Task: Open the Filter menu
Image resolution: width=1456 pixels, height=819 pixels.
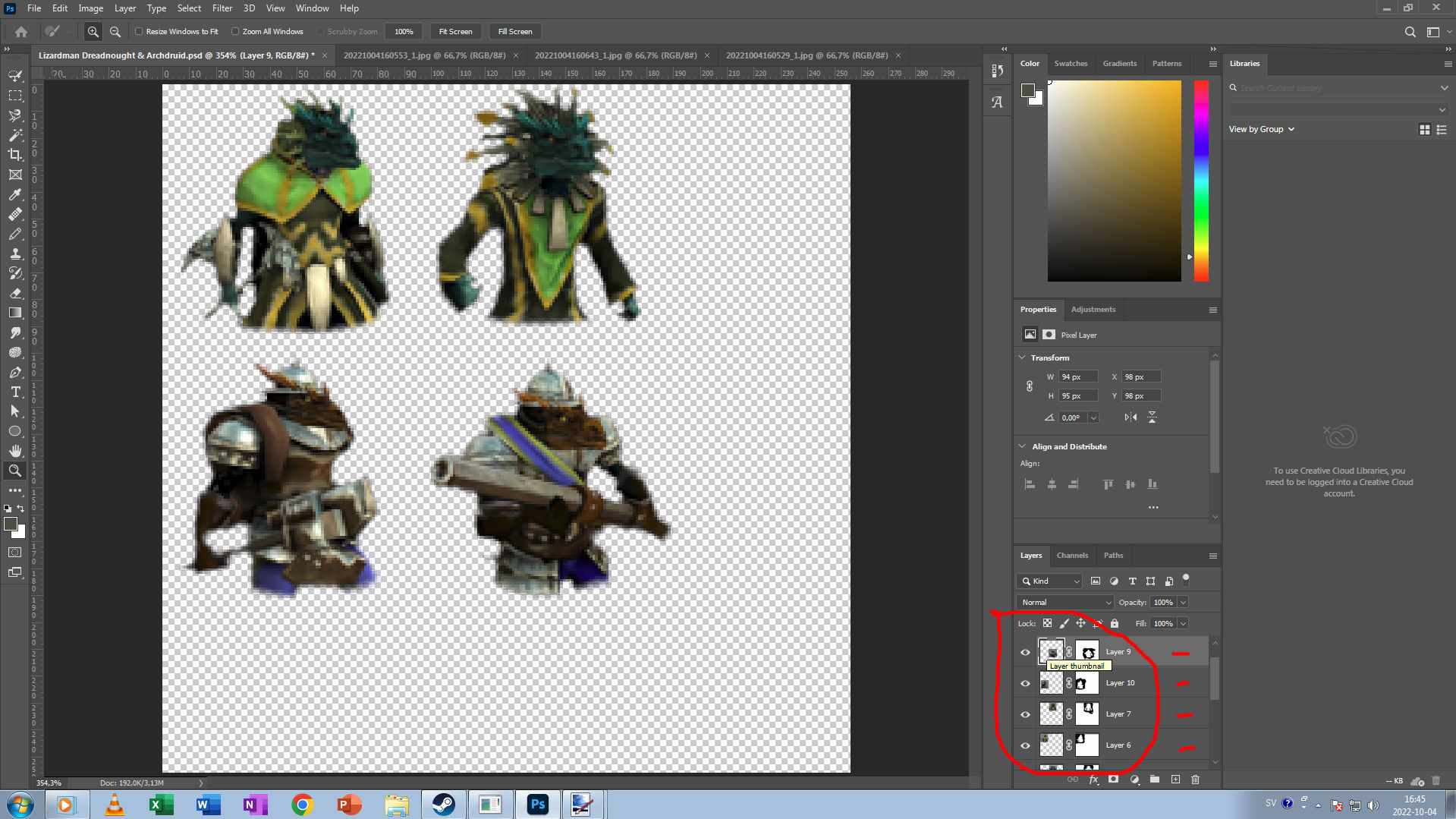Action: point(222,8)
